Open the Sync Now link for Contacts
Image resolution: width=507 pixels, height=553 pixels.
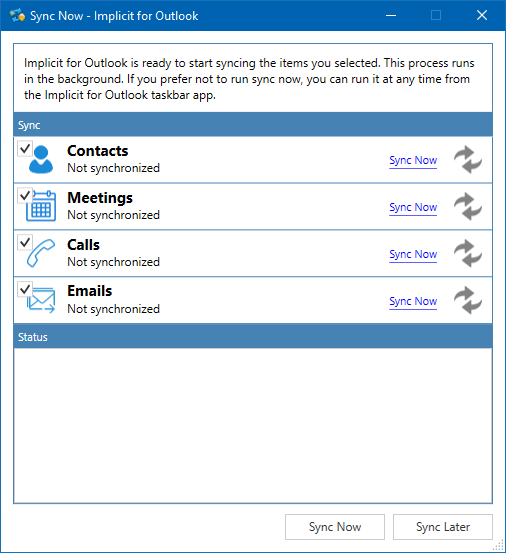click(x=413, y=160)
